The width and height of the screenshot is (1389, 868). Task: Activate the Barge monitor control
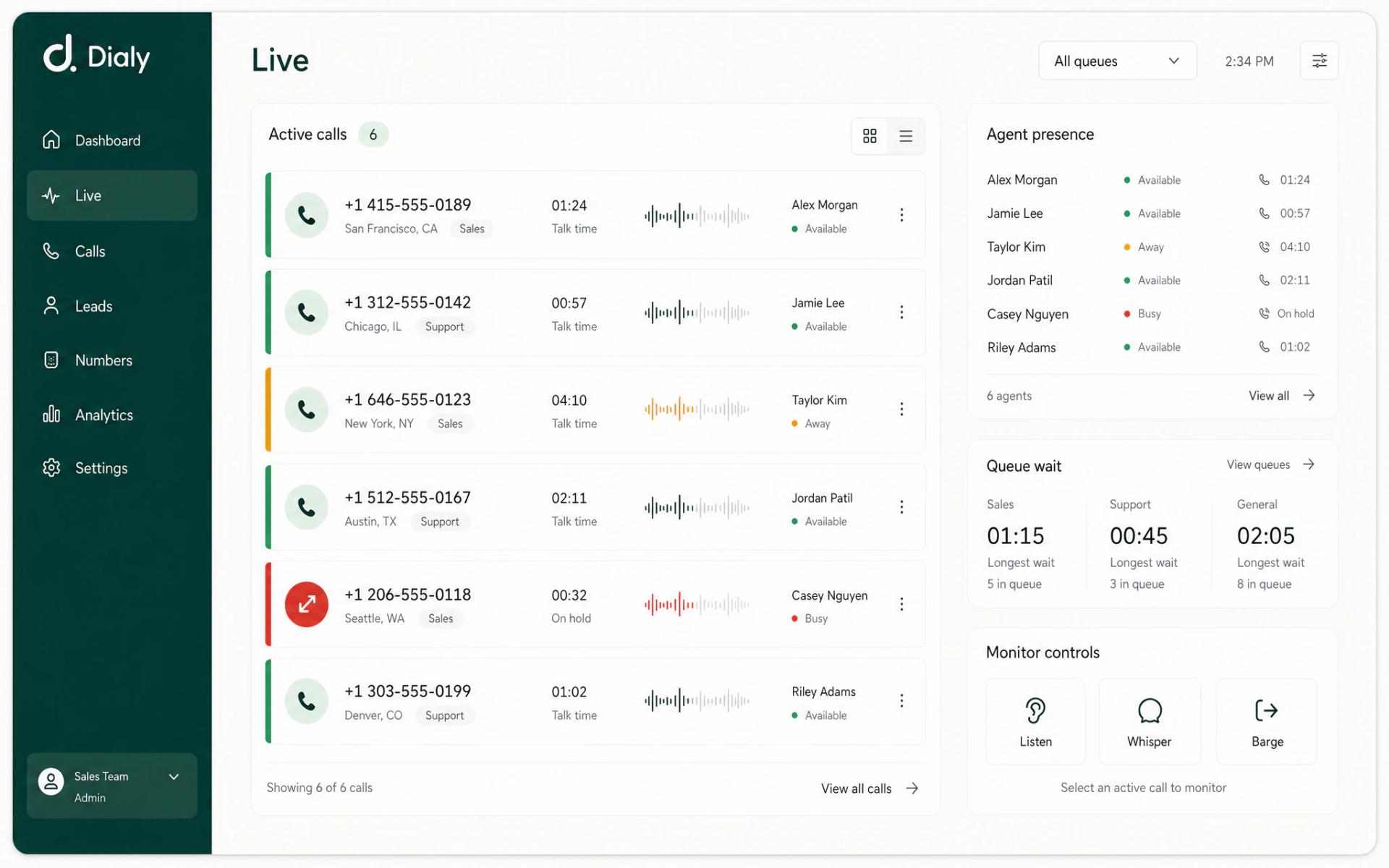pos(1266,721)
